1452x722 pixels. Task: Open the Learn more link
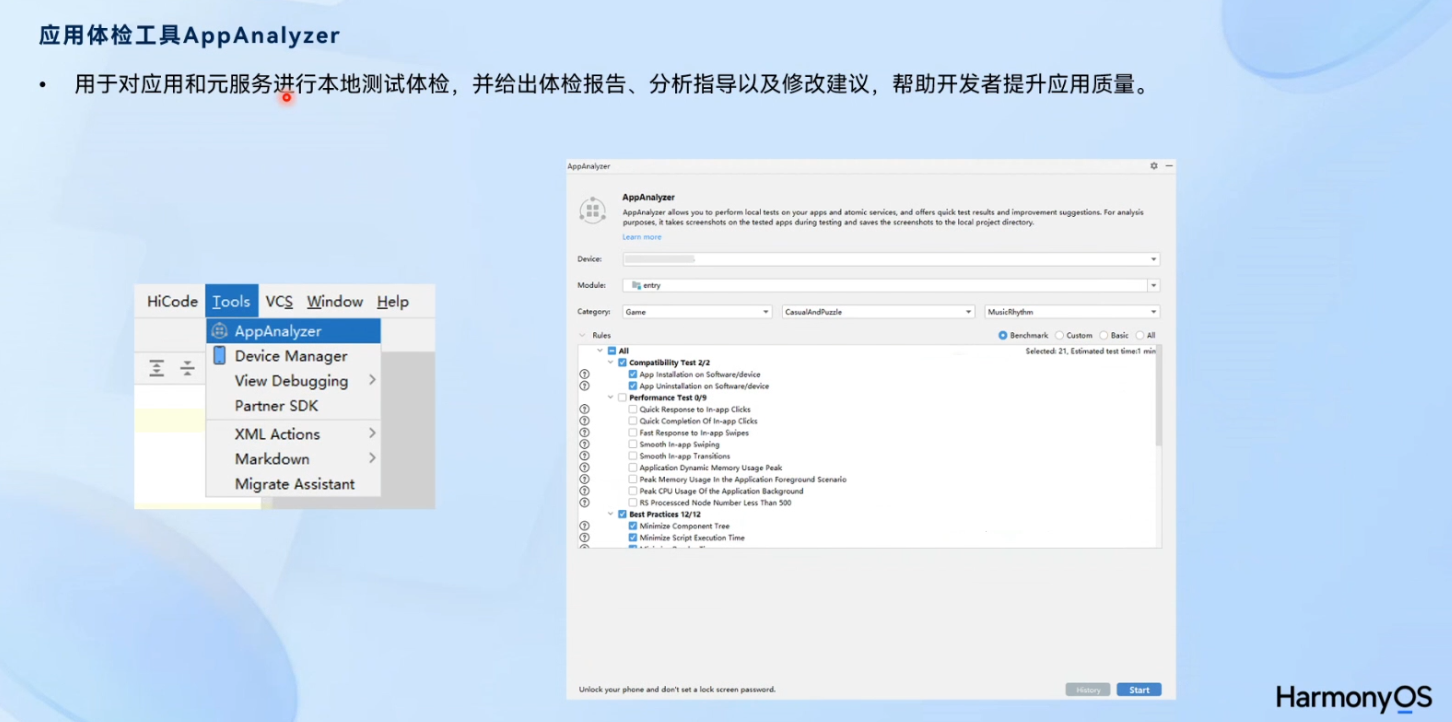642,237
